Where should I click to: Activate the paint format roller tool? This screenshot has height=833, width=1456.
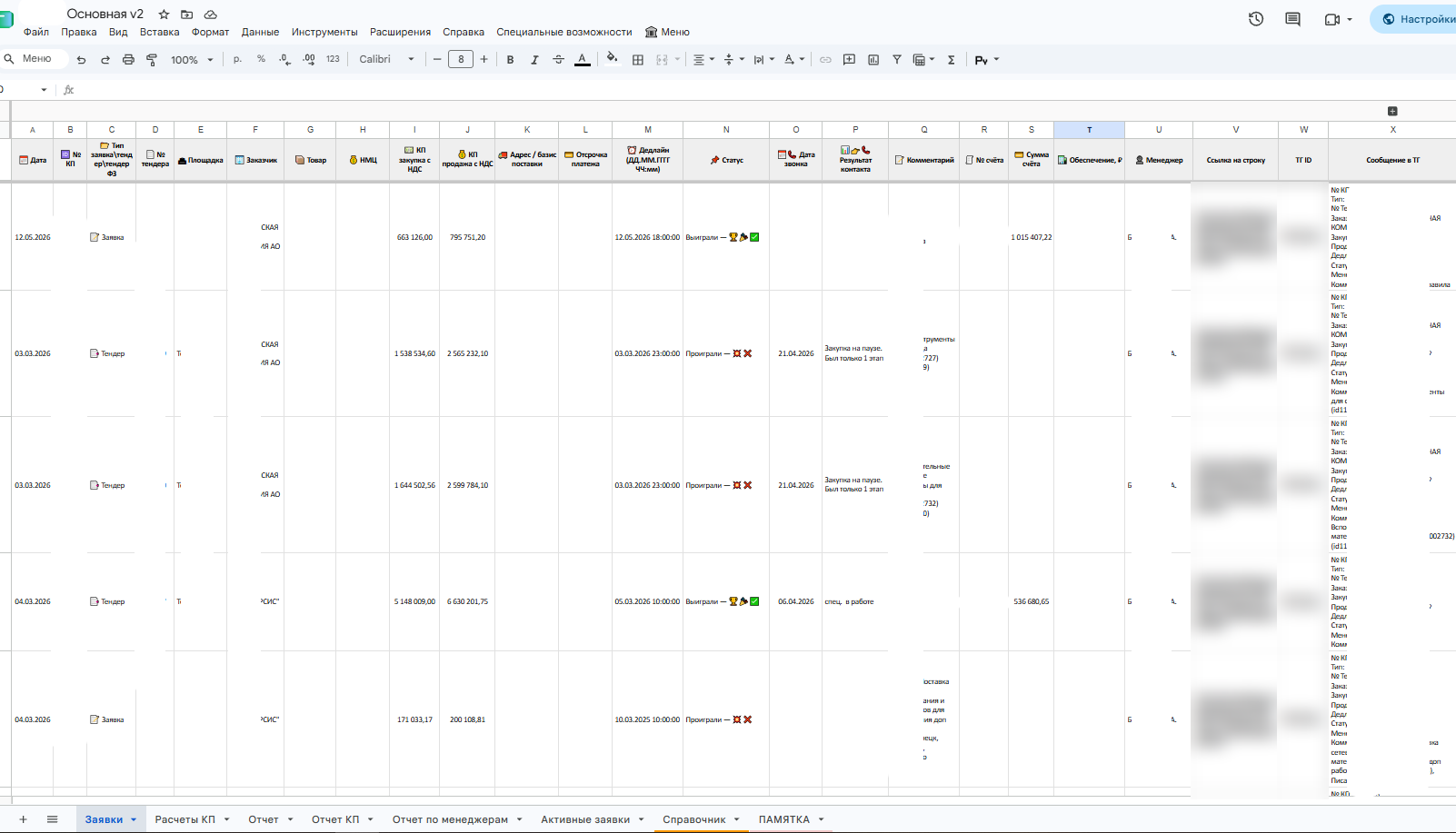coord(152,60)
